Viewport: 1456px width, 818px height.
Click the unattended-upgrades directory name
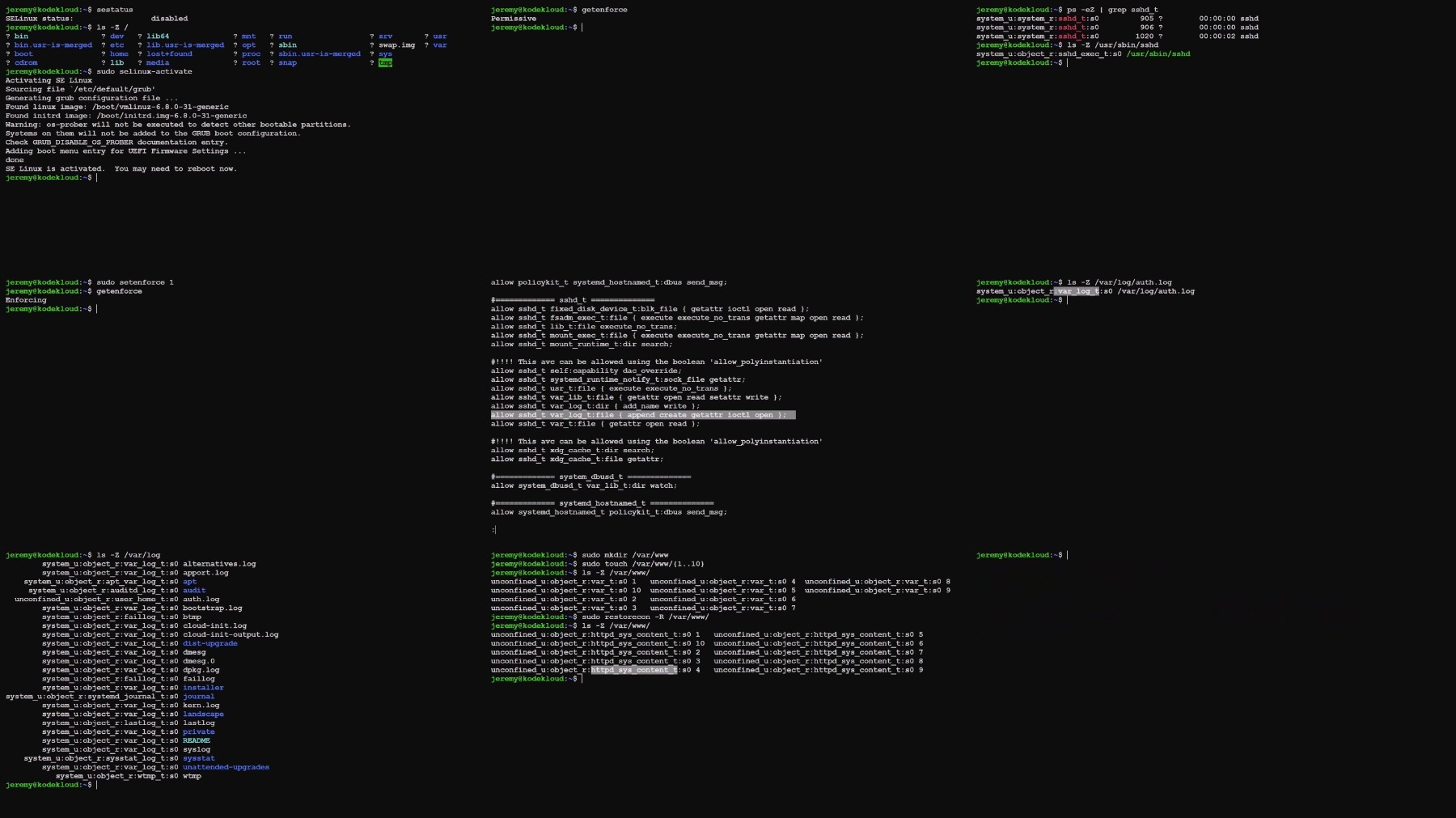[x=226, y=767]
